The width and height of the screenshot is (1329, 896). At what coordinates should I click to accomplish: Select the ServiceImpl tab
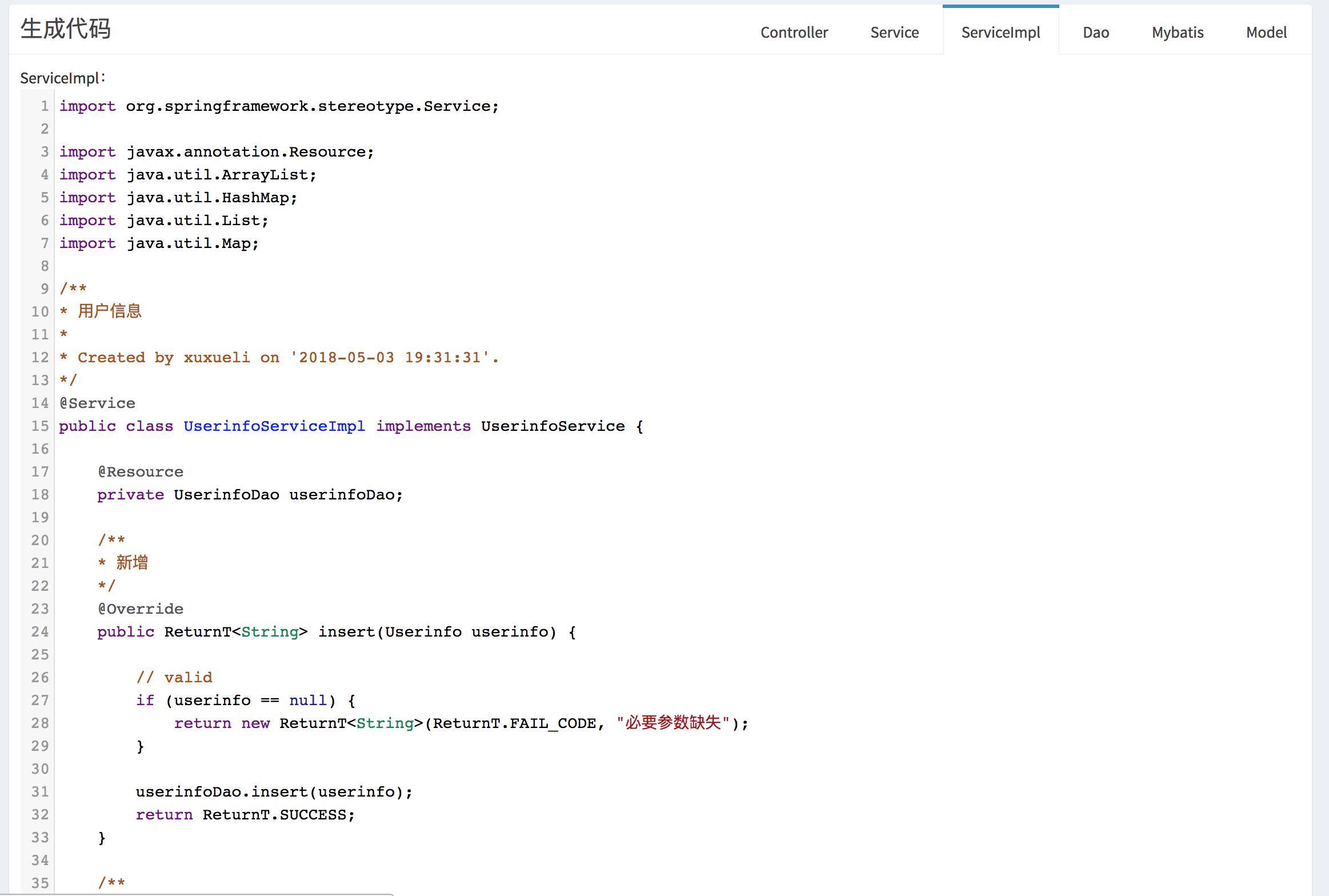click(x=1000, y=33)
